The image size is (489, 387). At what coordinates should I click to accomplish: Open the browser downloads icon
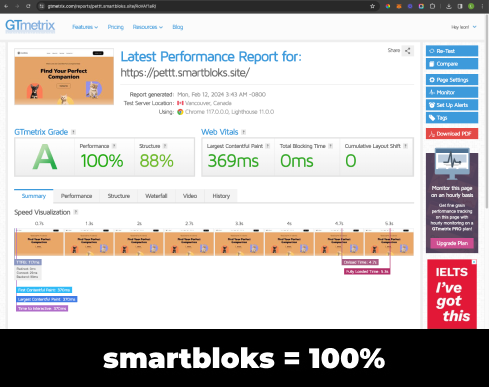click(449, 6)
